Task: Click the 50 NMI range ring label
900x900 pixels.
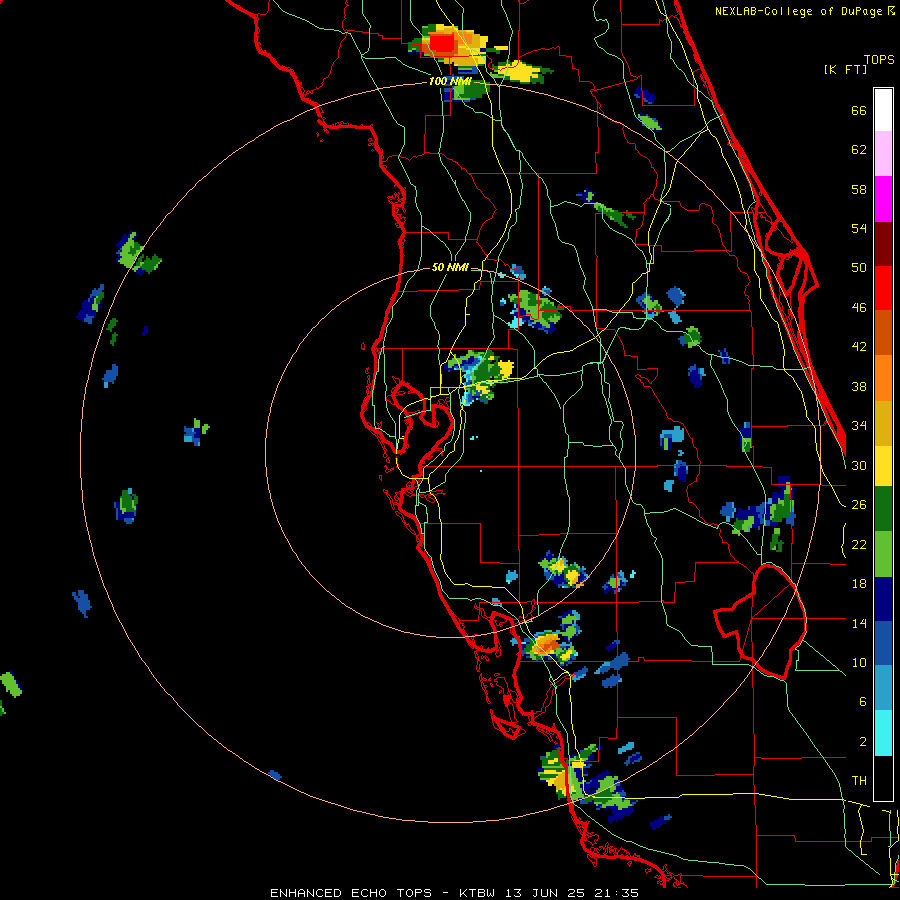Action: (x=449, y=267)
